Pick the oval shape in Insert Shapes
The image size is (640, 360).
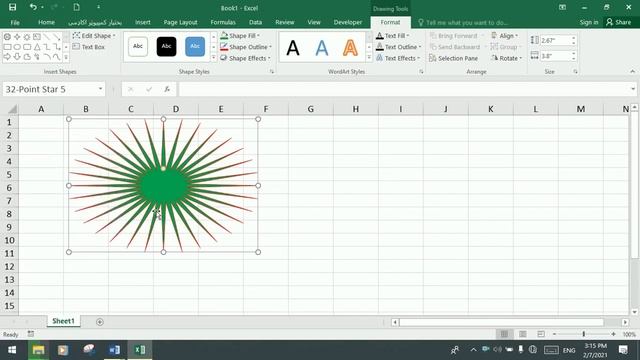(x=17, y=47)
